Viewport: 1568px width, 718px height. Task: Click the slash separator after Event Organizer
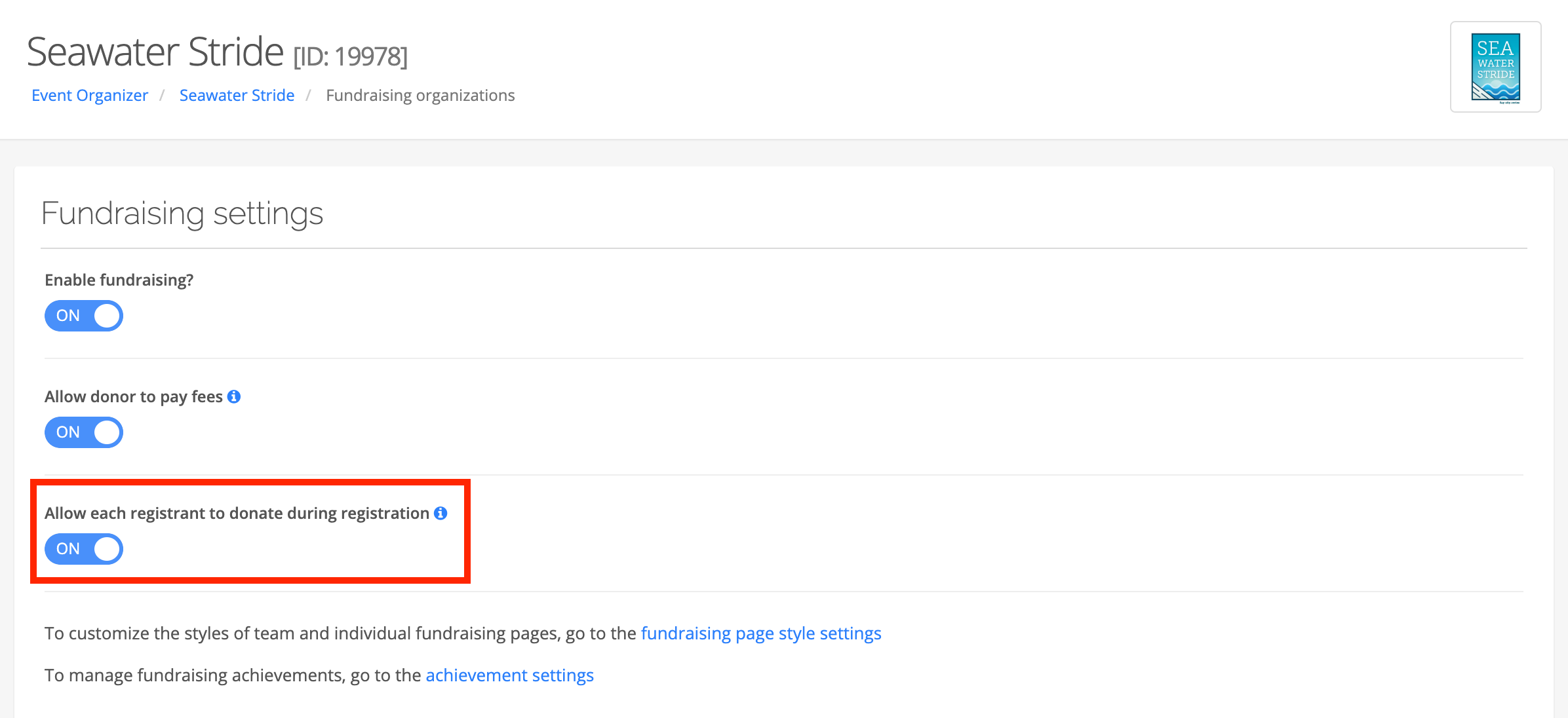tap(162, 96)
